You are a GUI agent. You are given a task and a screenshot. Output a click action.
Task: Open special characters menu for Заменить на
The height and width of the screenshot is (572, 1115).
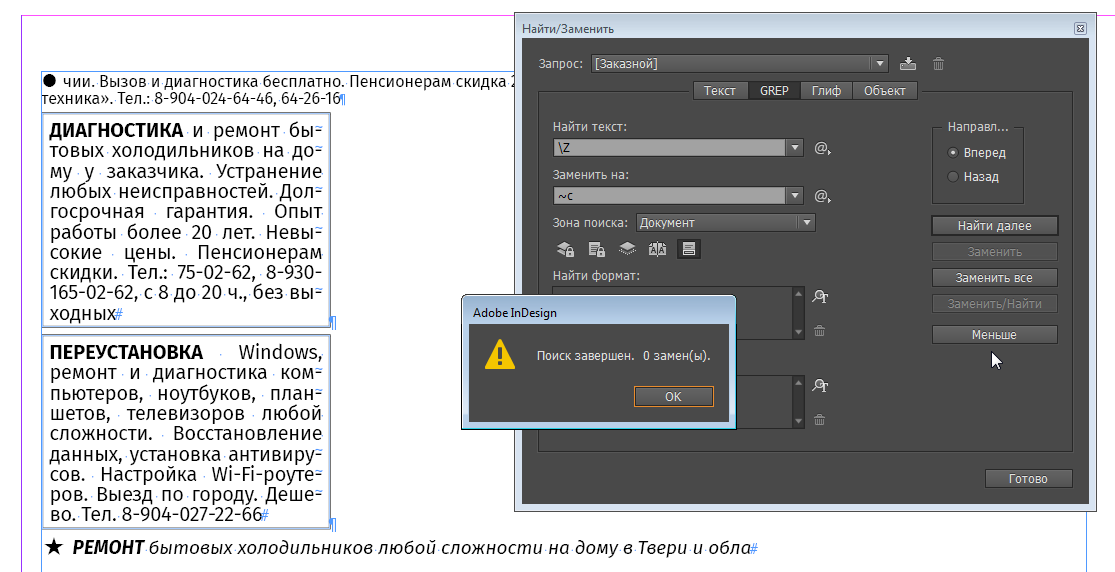[x=822, y=196]
